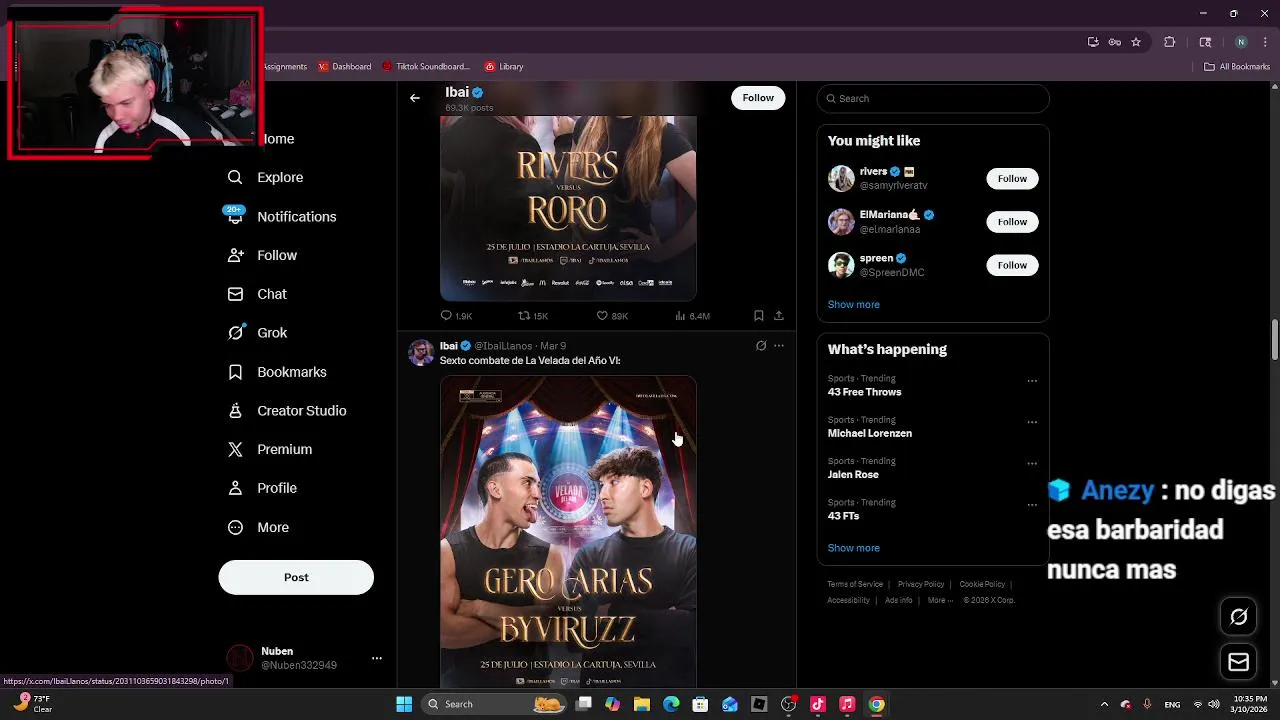Click the taskbar Search box
The height and width of the screenshot is (720, 1280).
(495, 704)
